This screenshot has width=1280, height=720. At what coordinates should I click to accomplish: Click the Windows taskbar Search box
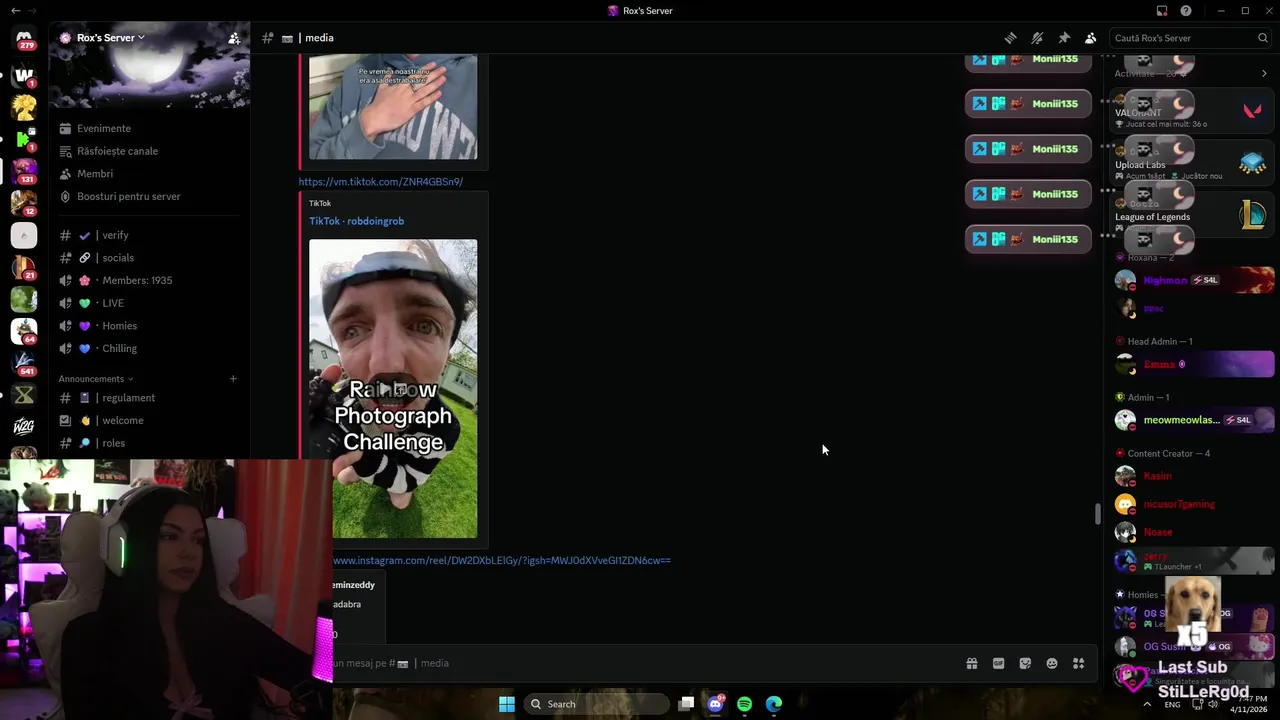(x=596, y=704)
